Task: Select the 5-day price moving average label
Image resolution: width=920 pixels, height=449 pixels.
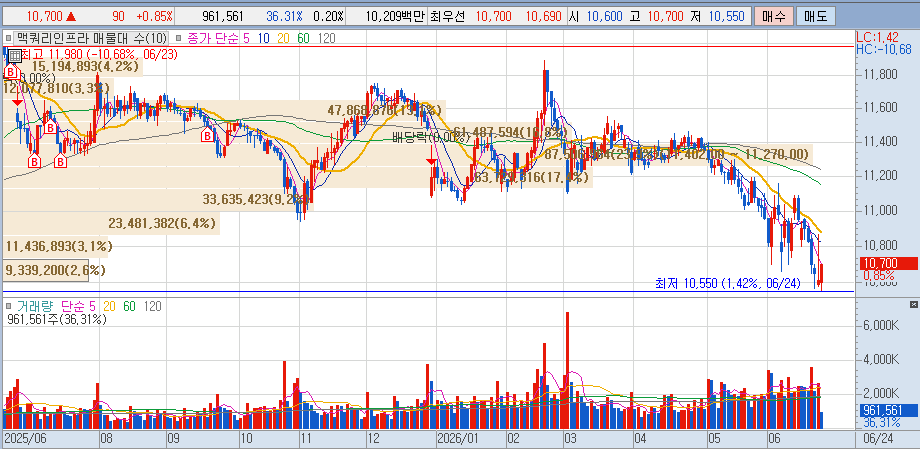Action: 246,39
